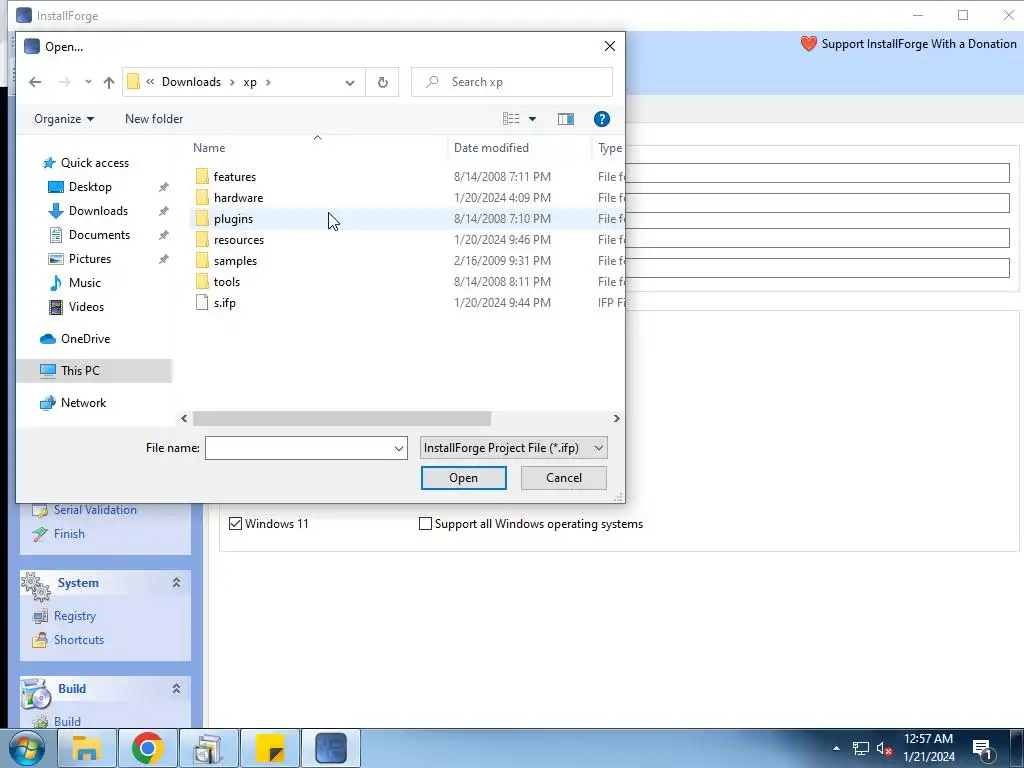Move the file list horizontal scrollbar
Viewport: 1024px width, 768px height.
(342, 419)
